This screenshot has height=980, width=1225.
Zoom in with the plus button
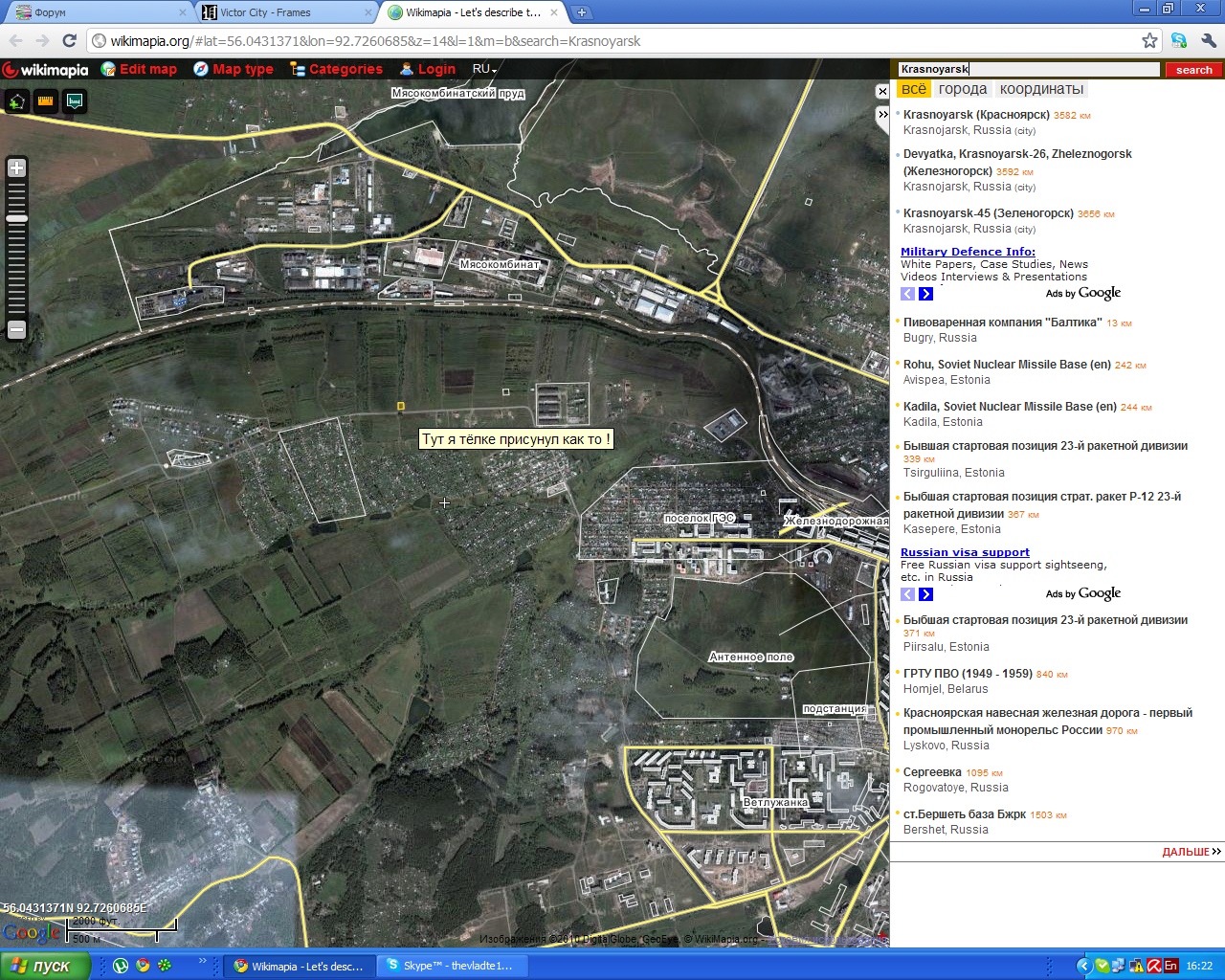pos(16,168)
